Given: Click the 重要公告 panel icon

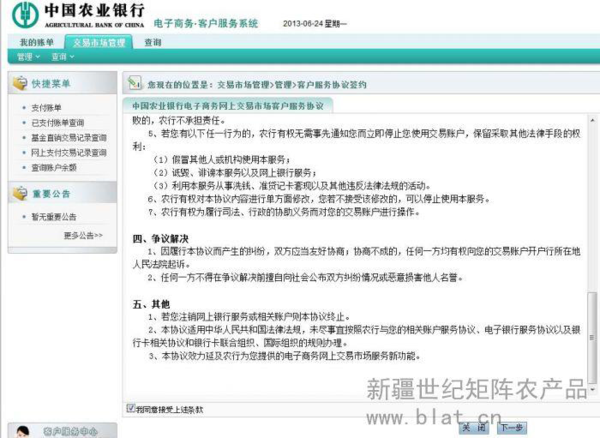Looking at the screenshot, I should (20, 193).
